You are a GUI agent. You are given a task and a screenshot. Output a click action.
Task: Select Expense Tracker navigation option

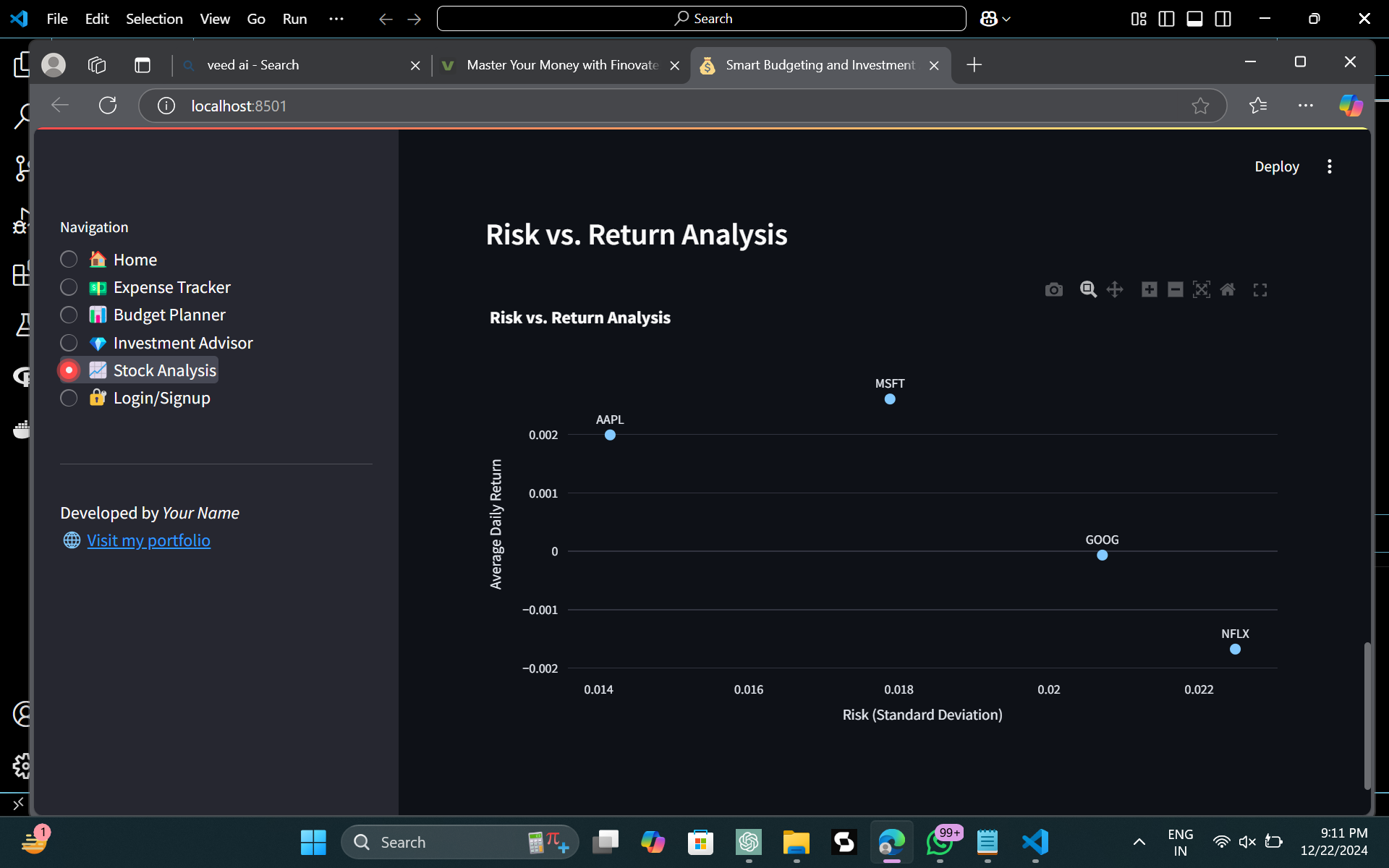[69, 287]
